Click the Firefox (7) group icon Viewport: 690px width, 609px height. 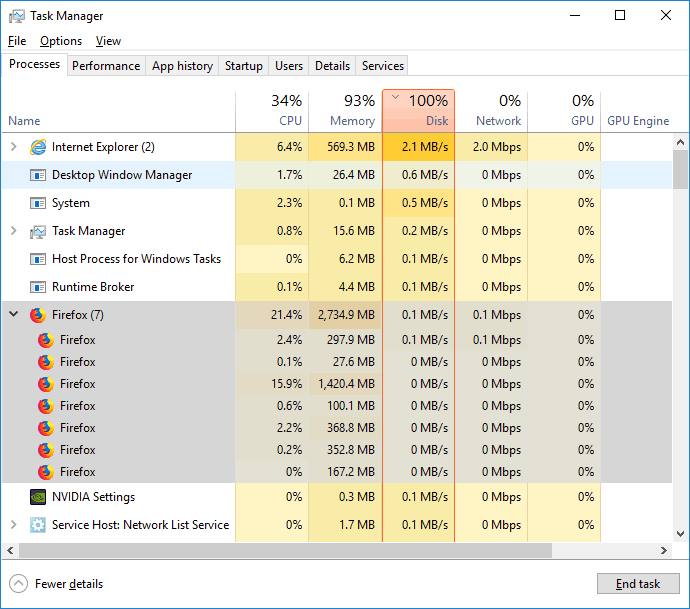pos(38,315)
